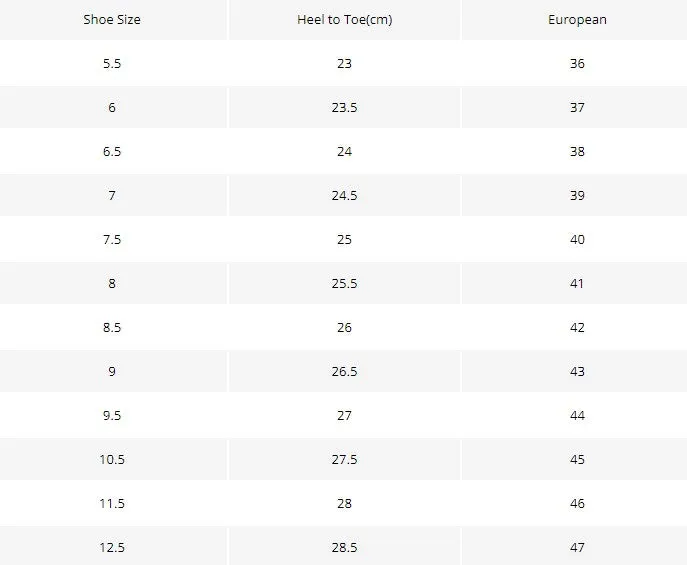Click the 28 cm heel to toe value
The width and height of the screenshot is (687, 565).
point(344,504)
